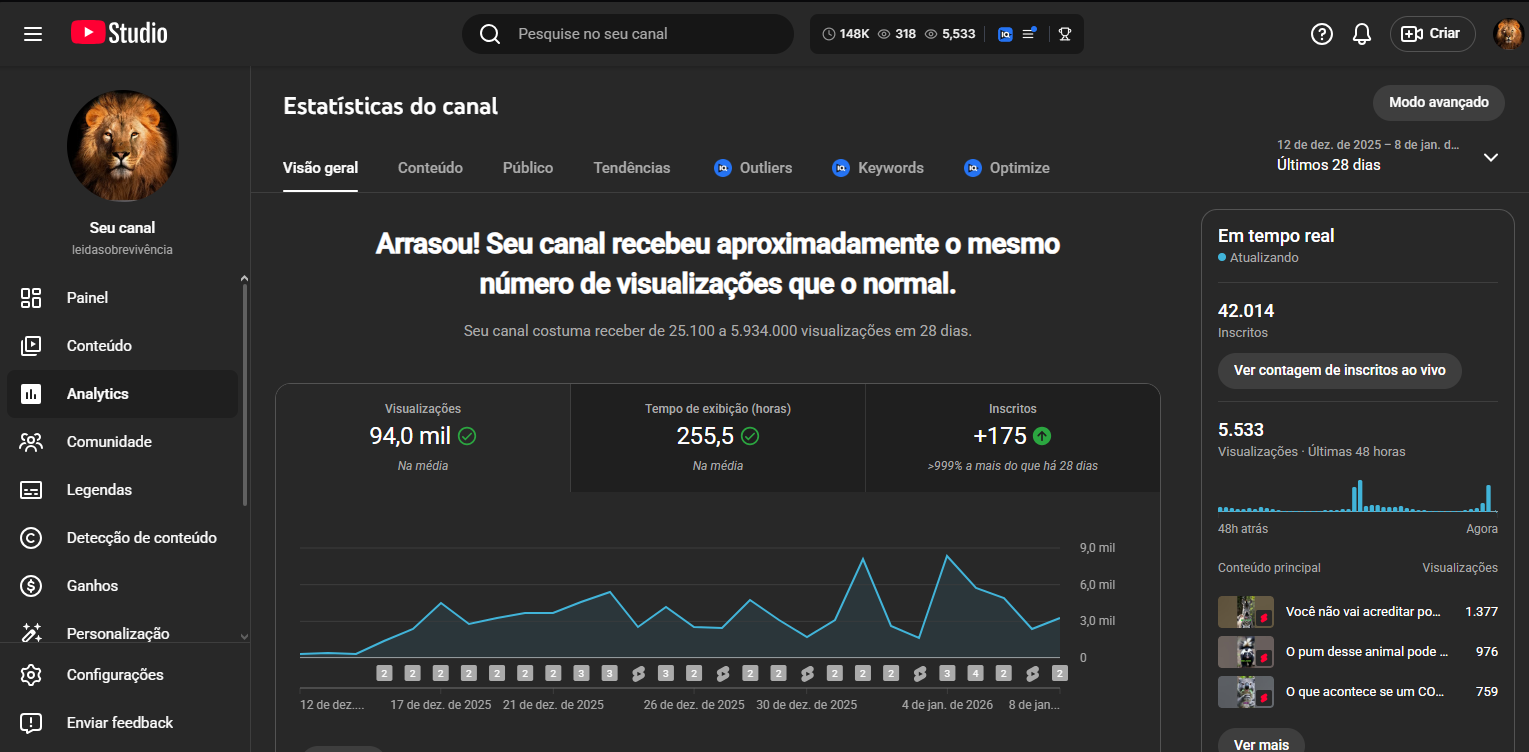Screen dimensions: 1529x752
Task: Click the lion channel avatar in the sidebar
Action: [122, 146]
